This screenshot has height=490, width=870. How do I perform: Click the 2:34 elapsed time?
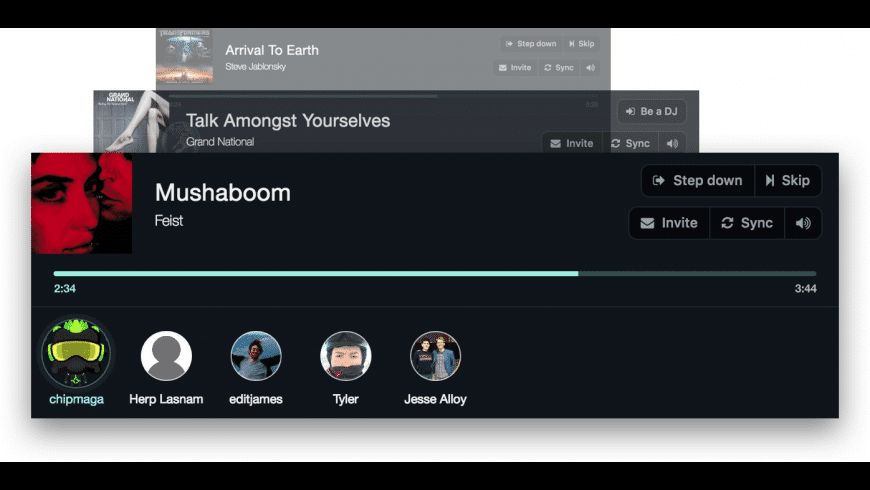pyautogui.click(x=64, y=289)
